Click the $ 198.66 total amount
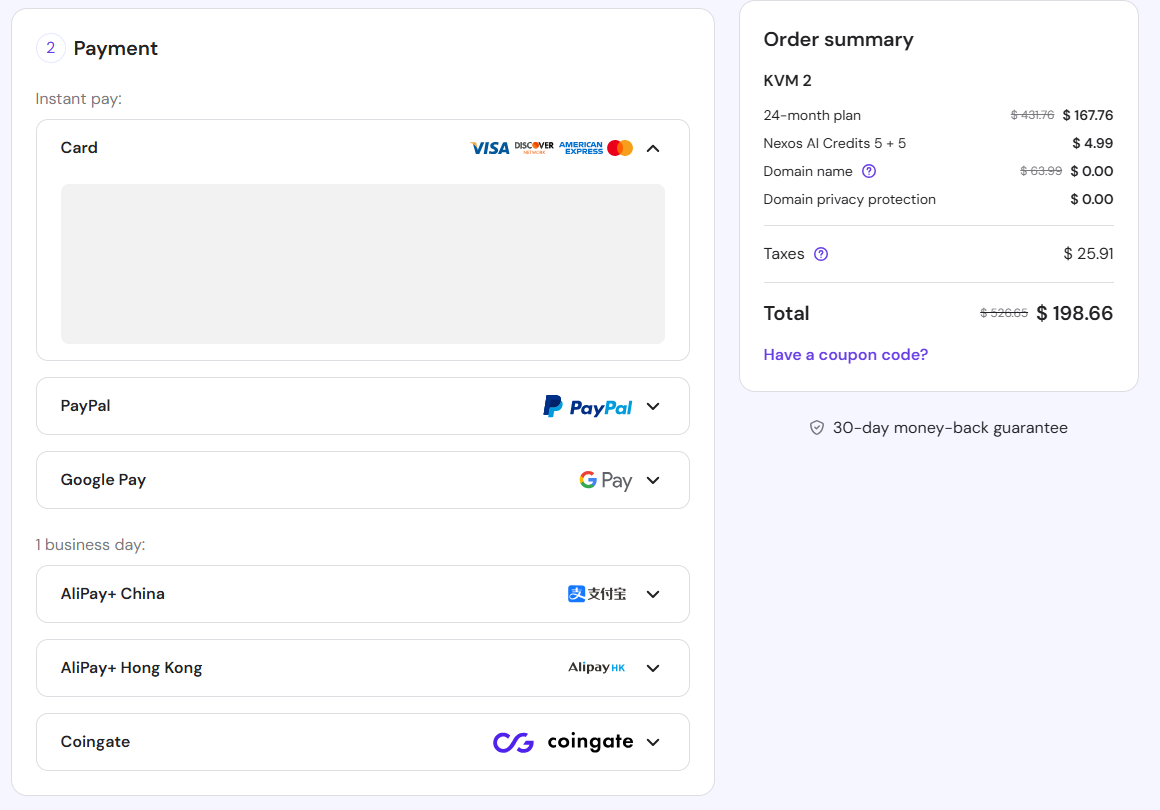Screen dimensions: 1160x810 click(1074, 314)
